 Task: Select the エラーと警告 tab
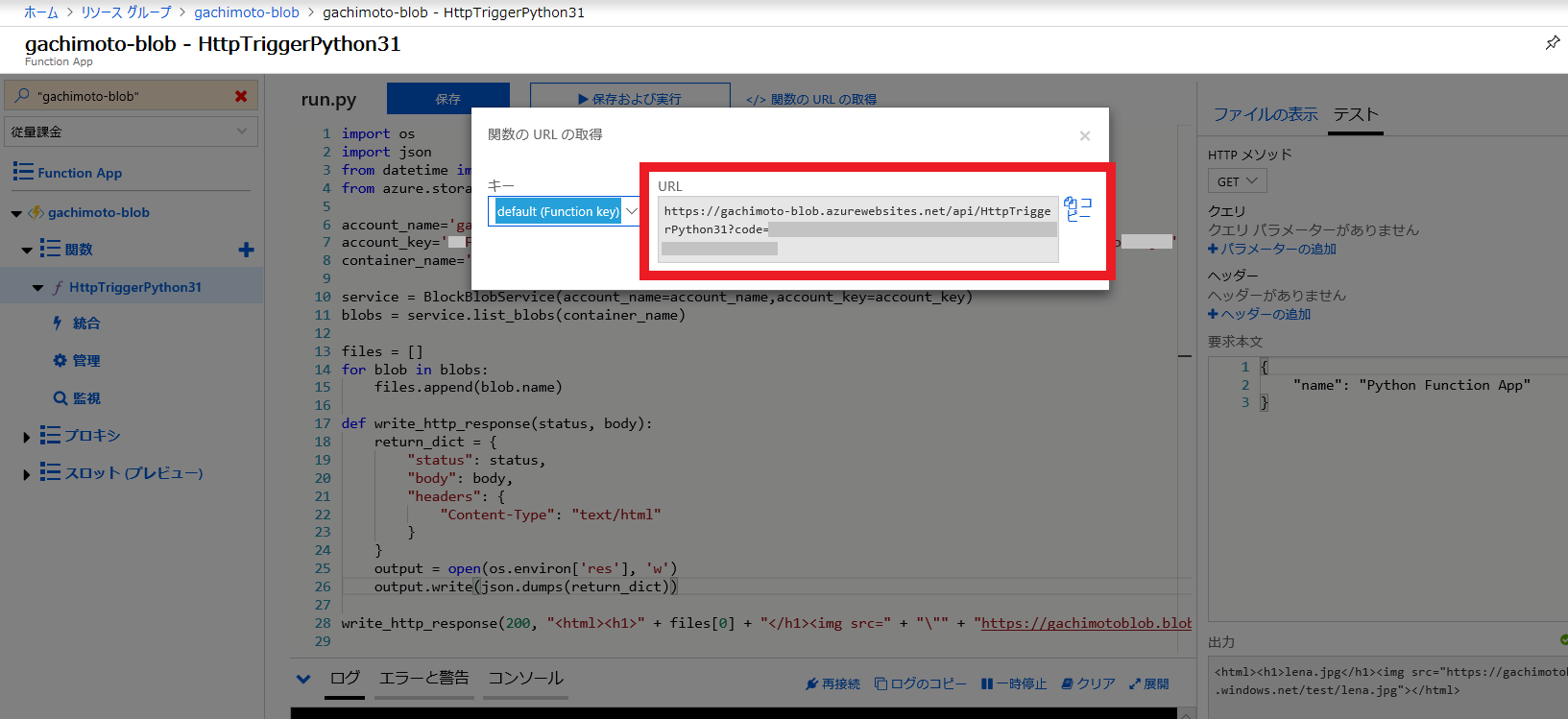(x=423, y=678)
